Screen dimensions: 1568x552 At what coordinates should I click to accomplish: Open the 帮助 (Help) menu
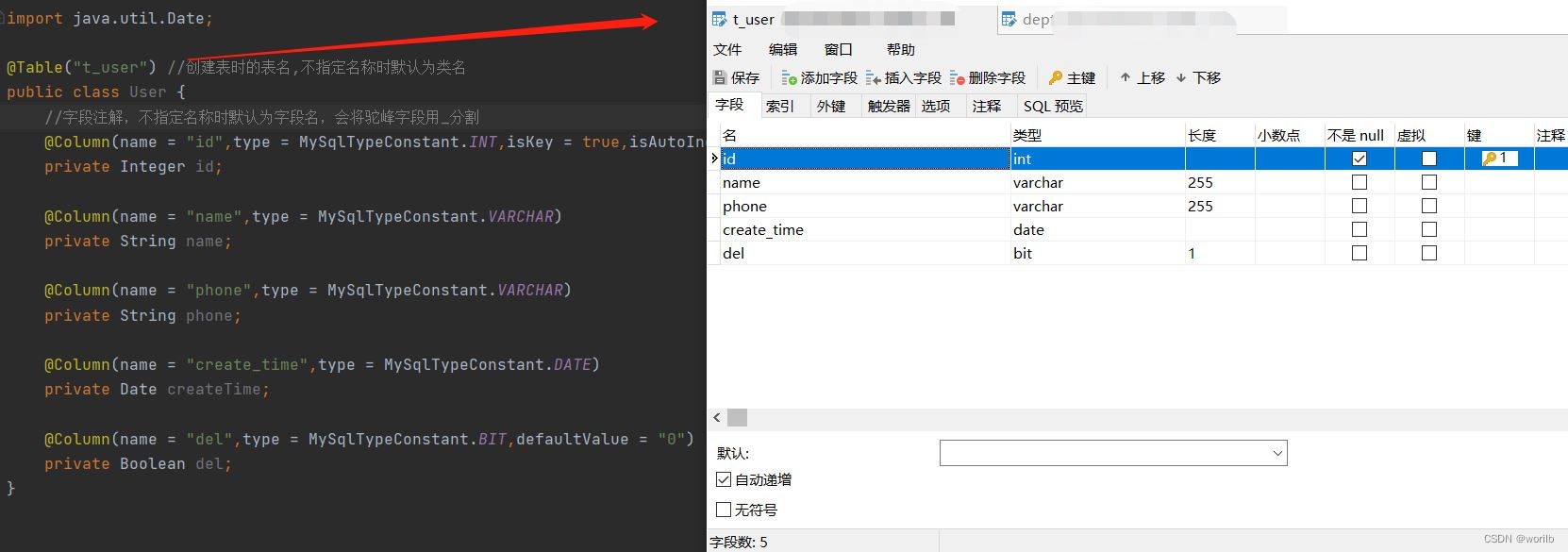tap(901, 49)
